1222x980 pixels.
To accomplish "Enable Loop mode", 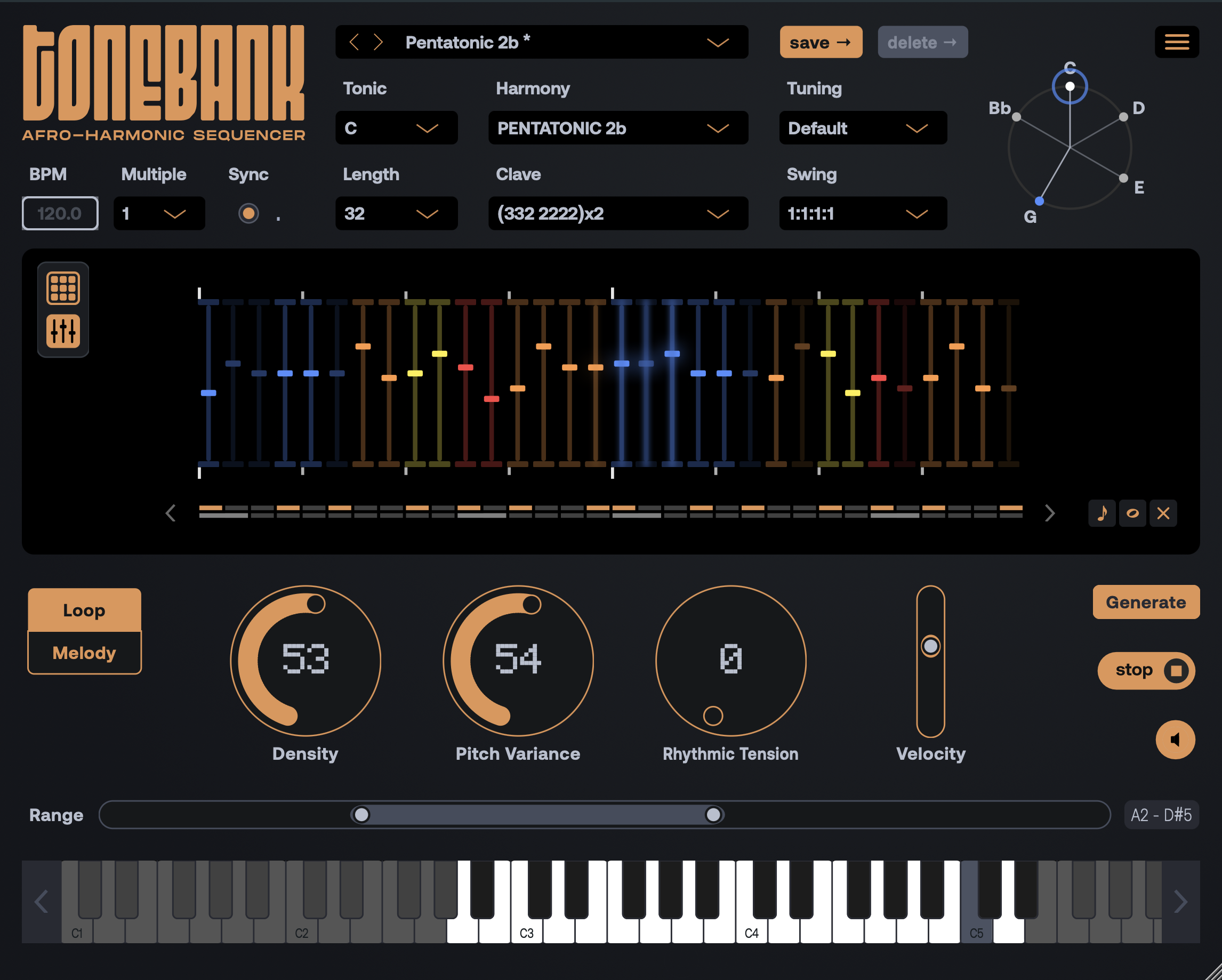I will [x=84, y=609].
